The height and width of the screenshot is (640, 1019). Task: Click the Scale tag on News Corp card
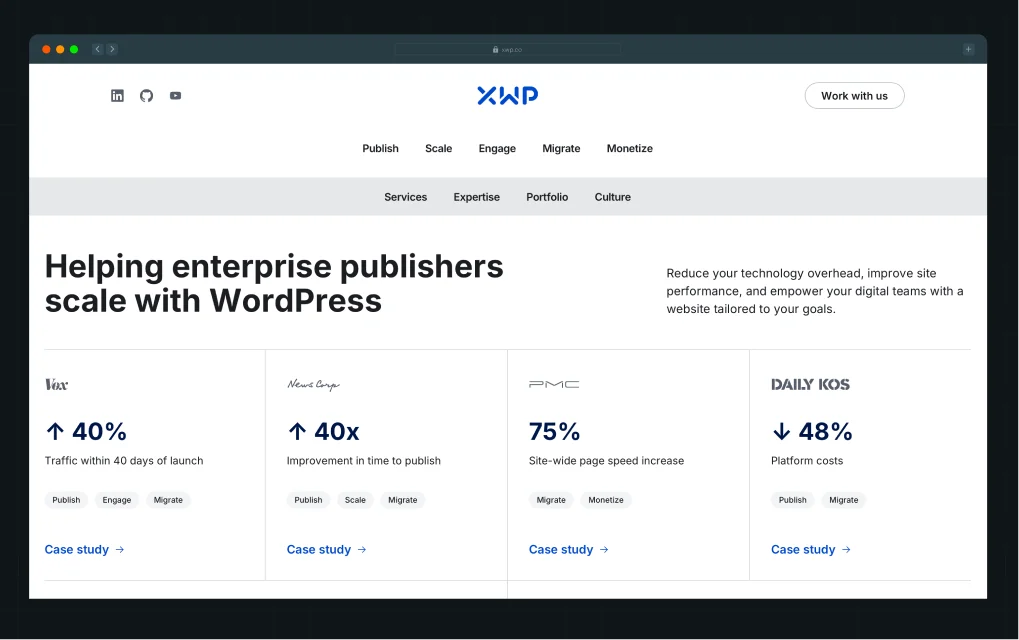[x=355, y=500]
